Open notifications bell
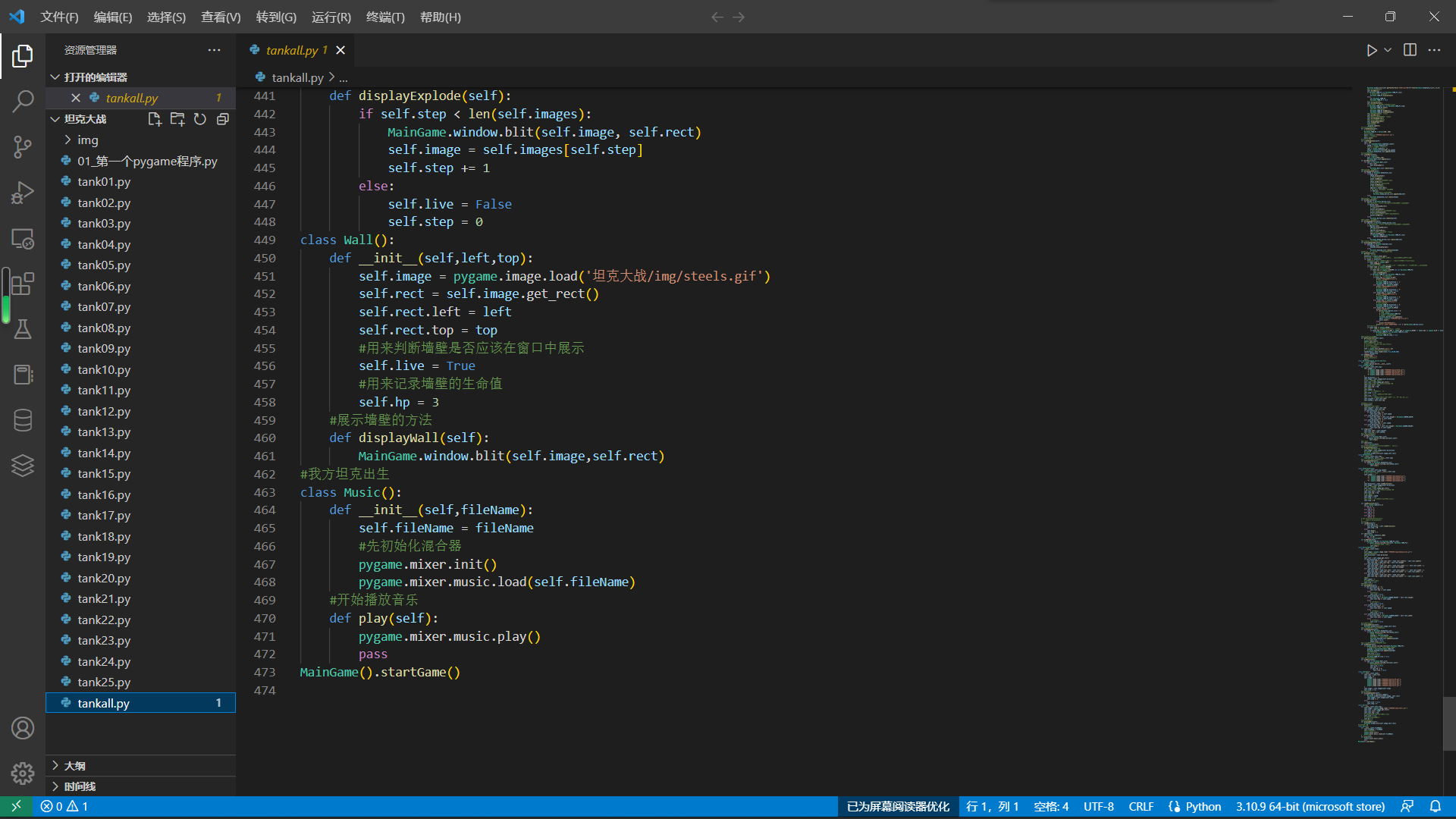 (1436, 806)
